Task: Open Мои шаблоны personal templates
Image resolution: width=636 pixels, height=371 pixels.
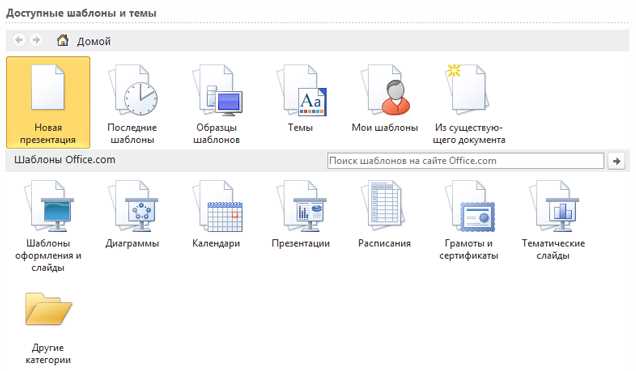Action: coord(385,99)
